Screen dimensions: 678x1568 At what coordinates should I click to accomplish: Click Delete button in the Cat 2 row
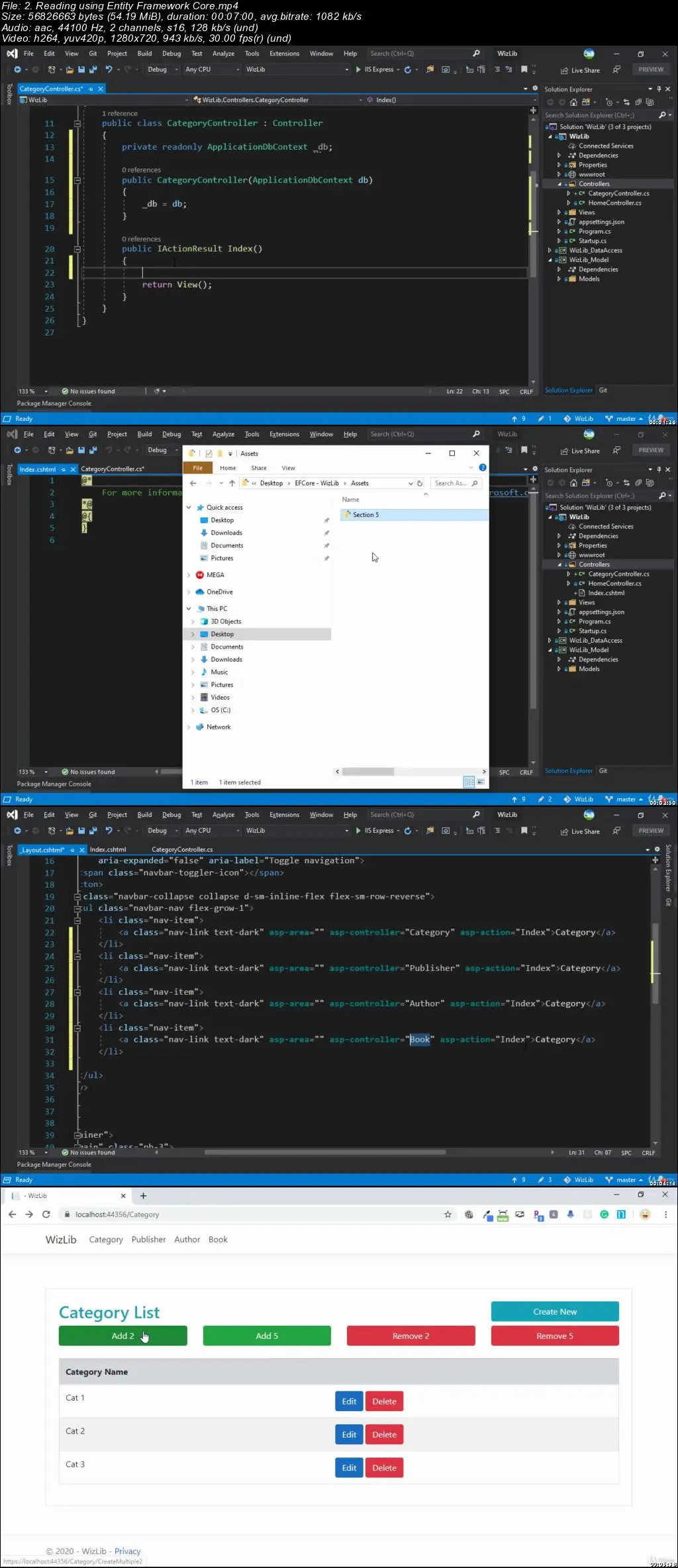[384, 1434]
